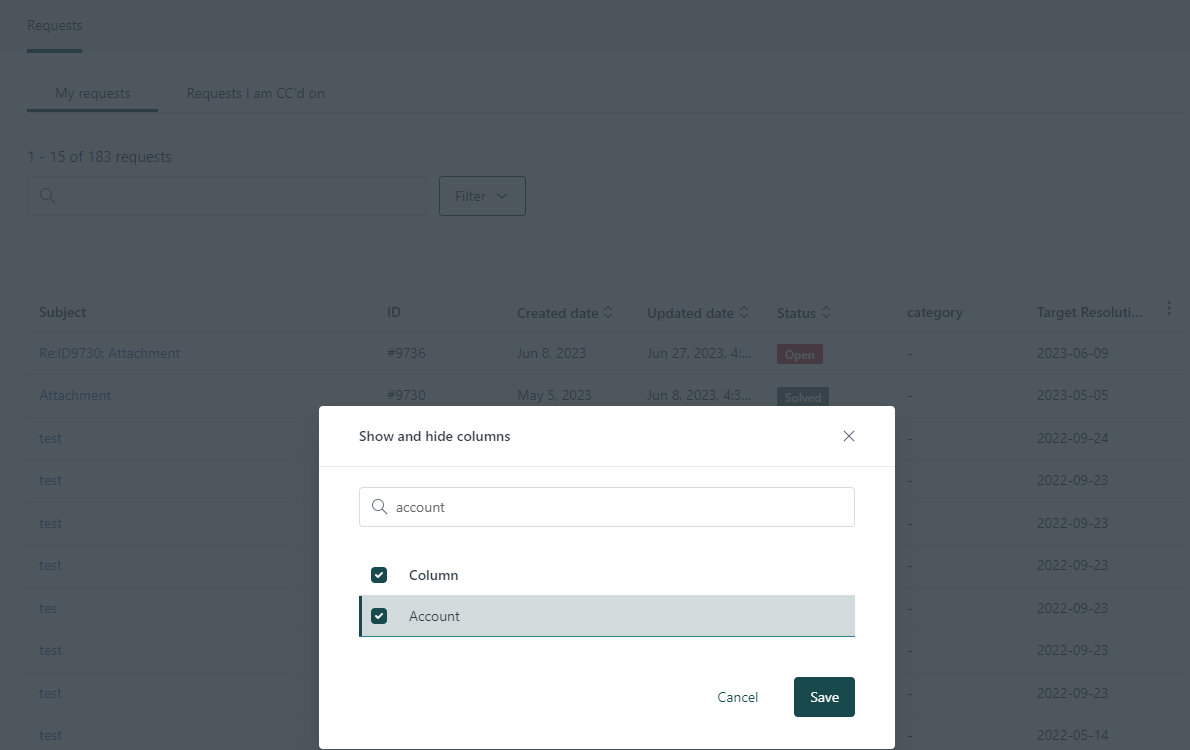Screen dimensions: 1190x750
Task: Toggle the select-all Column checkbox
Action: click(x=379, y=575)
